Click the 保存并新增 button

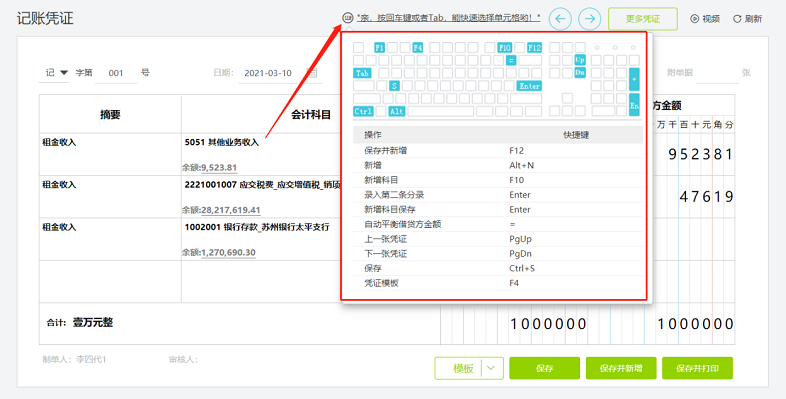tap(621, 368)
